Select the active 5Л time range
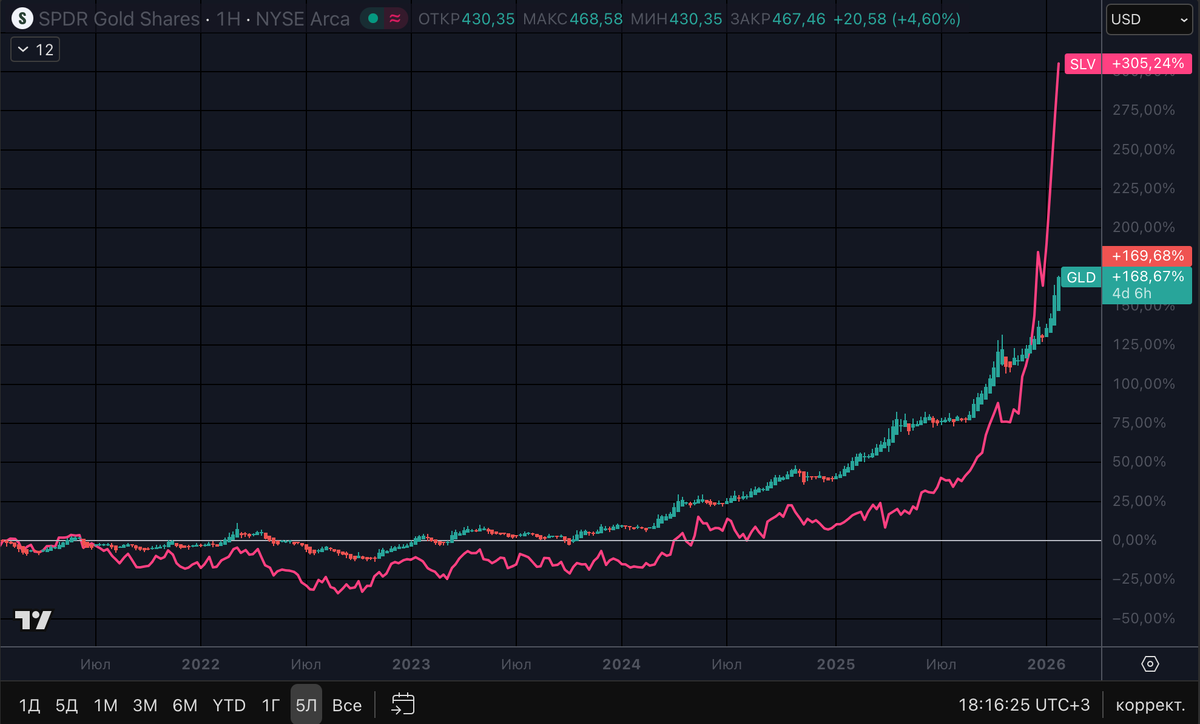The height and width of the screenshot is (724, 1200). [x=306, y=705]
